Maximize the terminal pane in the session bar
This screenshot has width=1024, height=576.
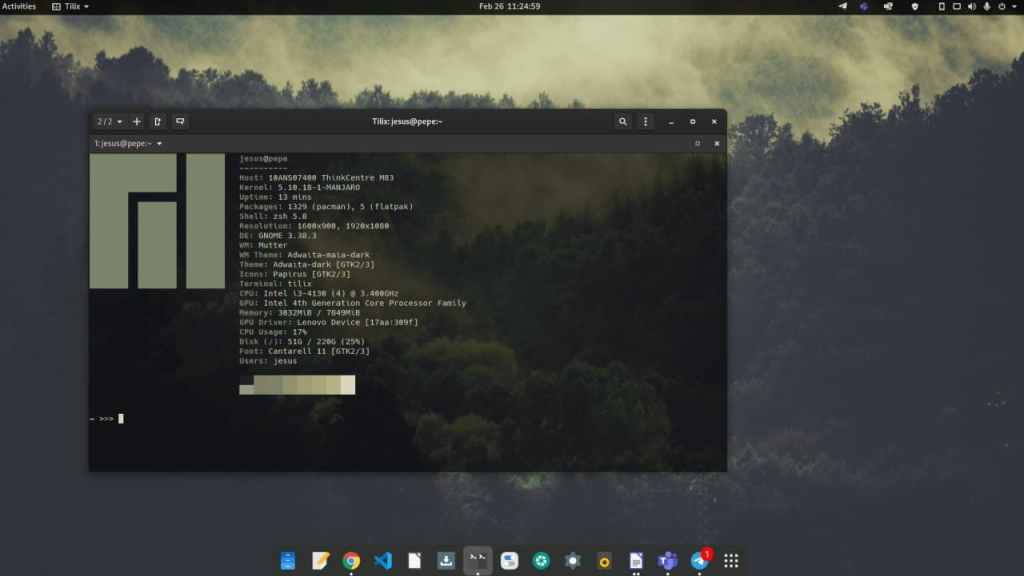point(697,143)
